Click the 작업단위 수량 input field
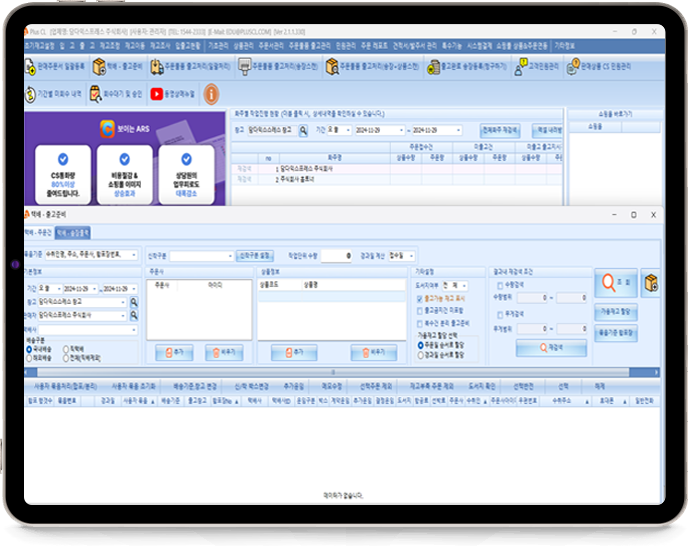 click(x=337, y=256)
